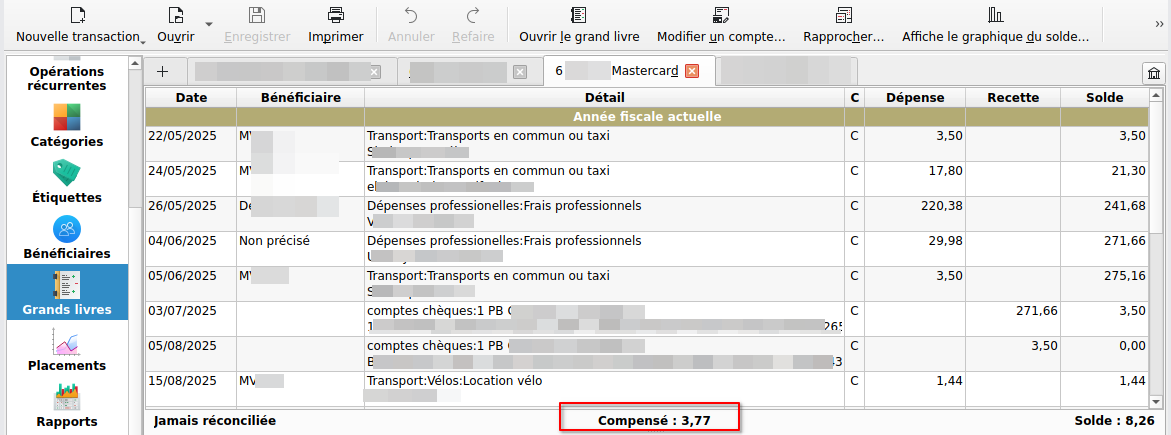Close the Mastercard tab
The image size is (1171, 435).
tap(692, 71)
